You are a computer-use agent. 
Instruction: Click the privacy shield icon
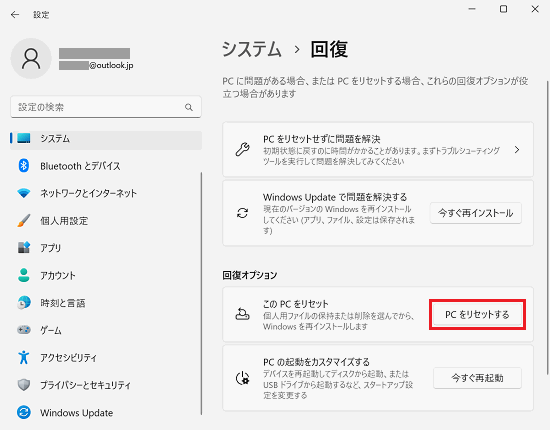(24, 385)
